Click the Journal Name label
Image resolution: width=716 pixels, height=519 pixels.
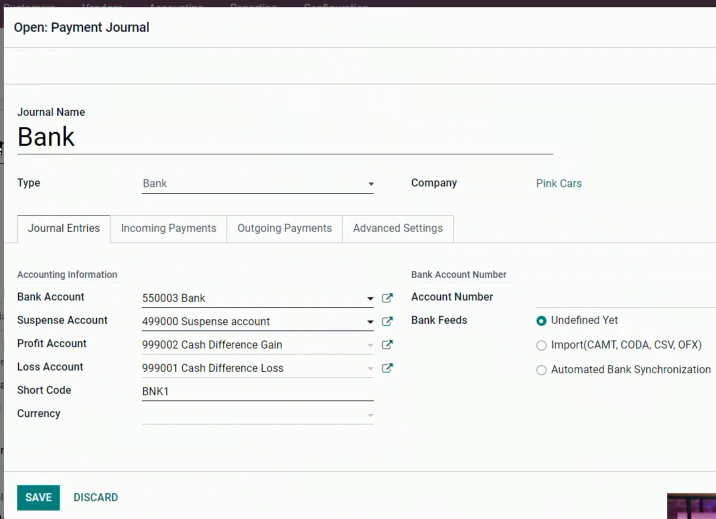coord(51,112)
